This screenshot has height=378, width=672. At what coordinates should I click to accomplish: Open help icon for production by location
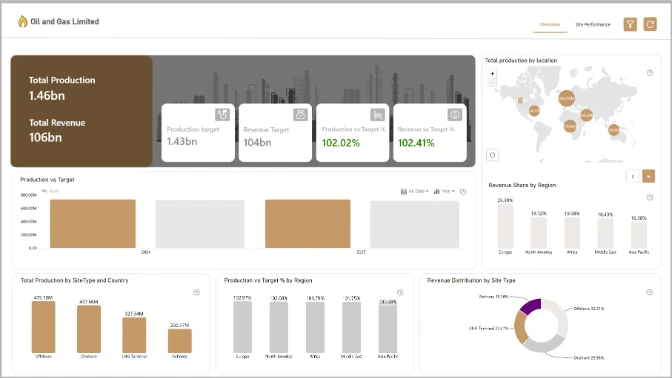650,73
